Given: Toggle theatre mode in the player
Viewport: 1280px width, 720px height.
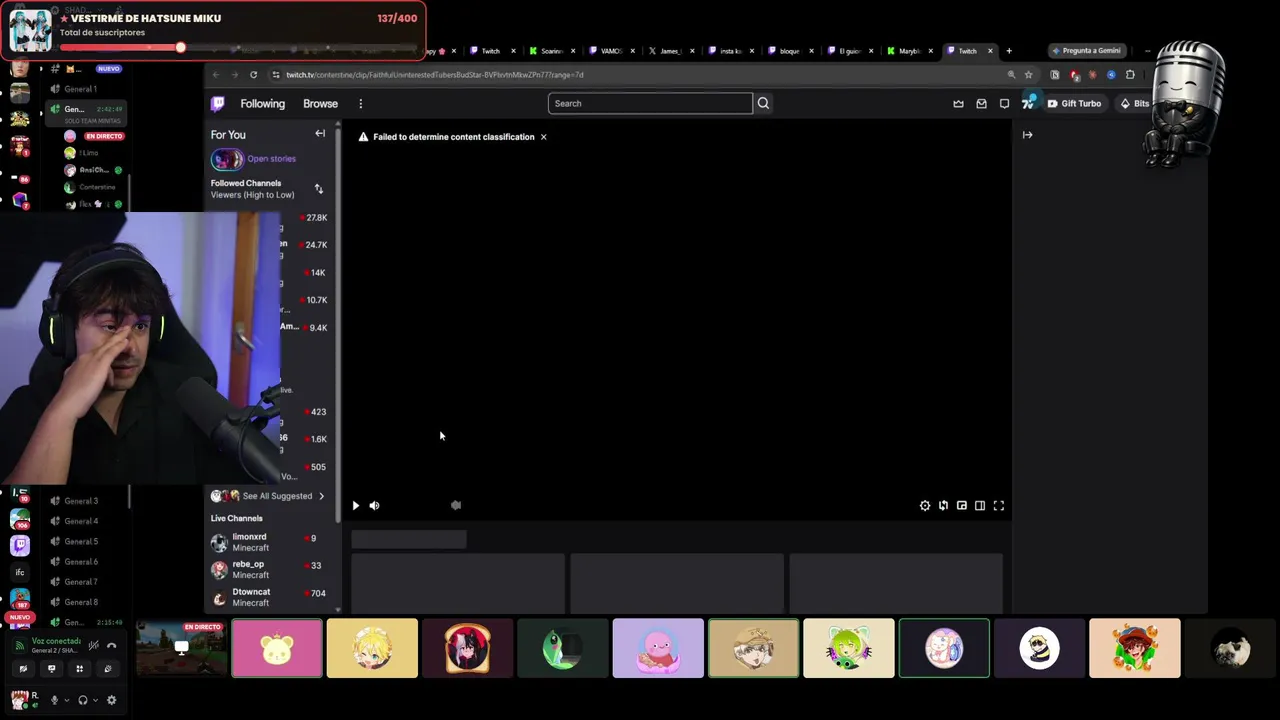Looking at the screenshot, I should [980, 506].
